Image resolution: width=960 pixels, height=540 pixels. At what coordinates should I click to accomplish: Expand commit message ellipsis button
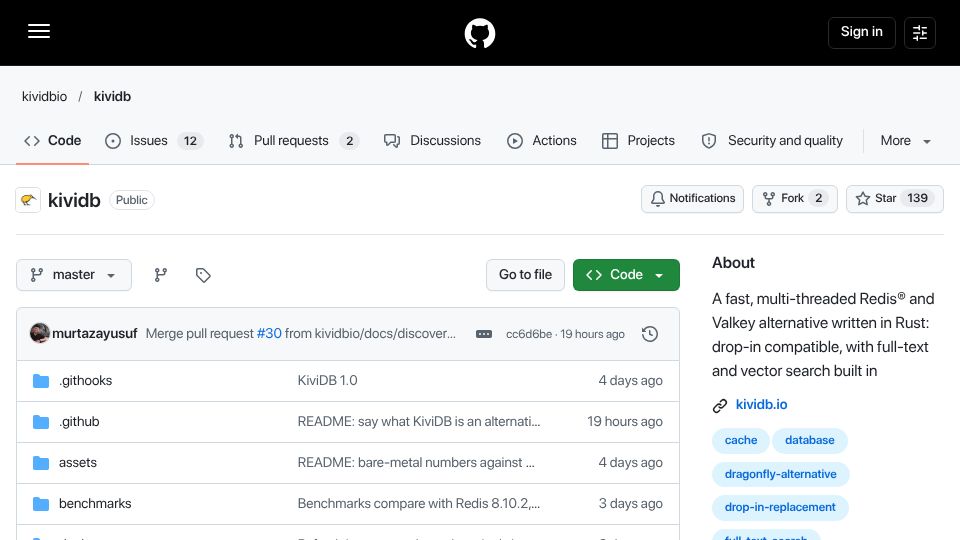coord(484,334)
